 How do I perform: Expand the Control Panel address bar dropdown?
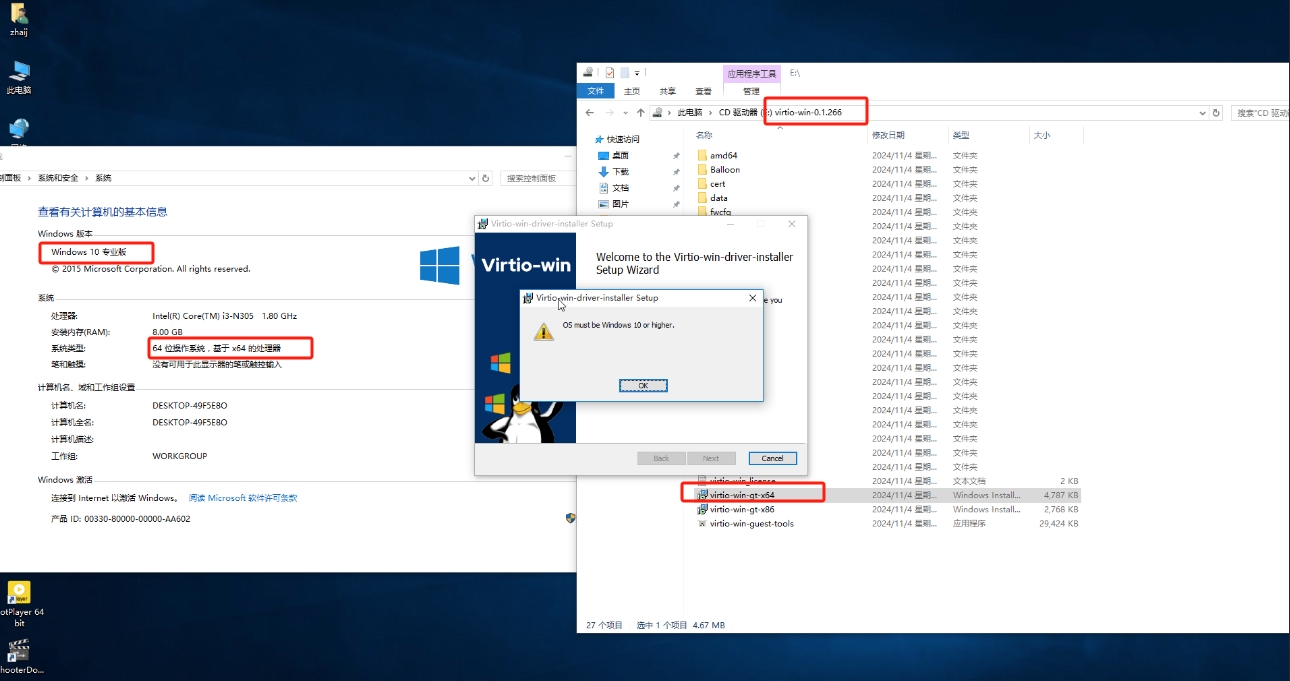[x=472, y=178]
